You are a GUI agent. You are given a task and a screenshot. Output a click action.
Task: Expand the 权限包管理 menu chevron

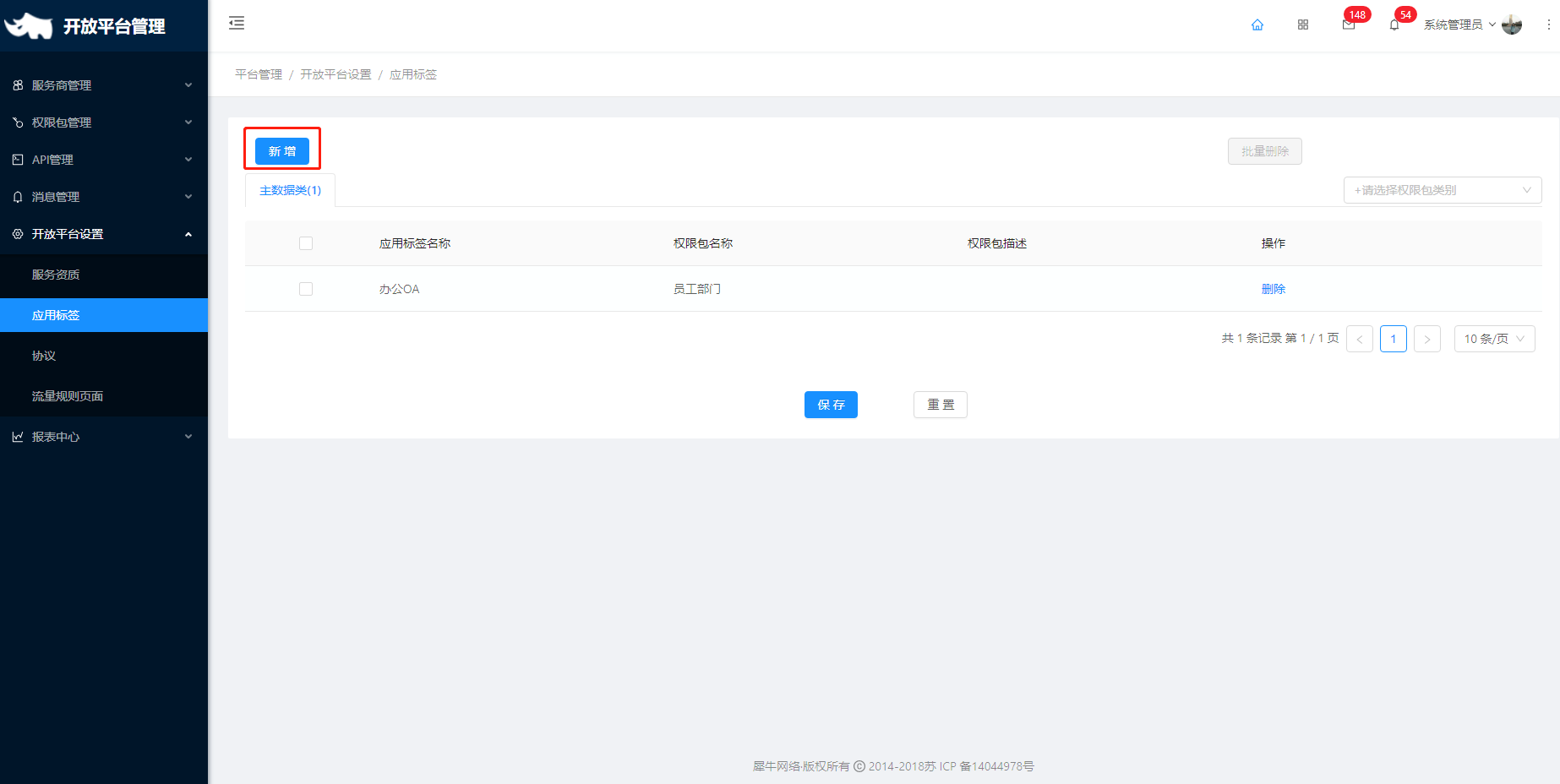(188, 122)
